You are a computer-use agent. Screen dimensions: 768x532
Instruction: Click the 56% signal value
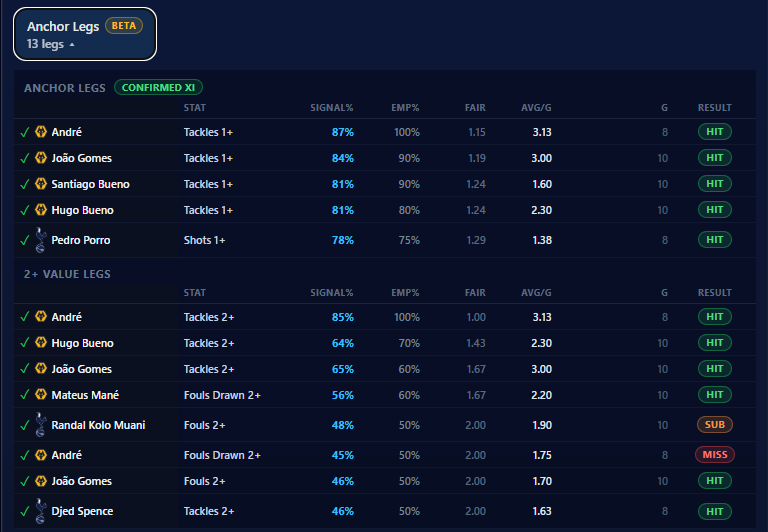point(342,395)
